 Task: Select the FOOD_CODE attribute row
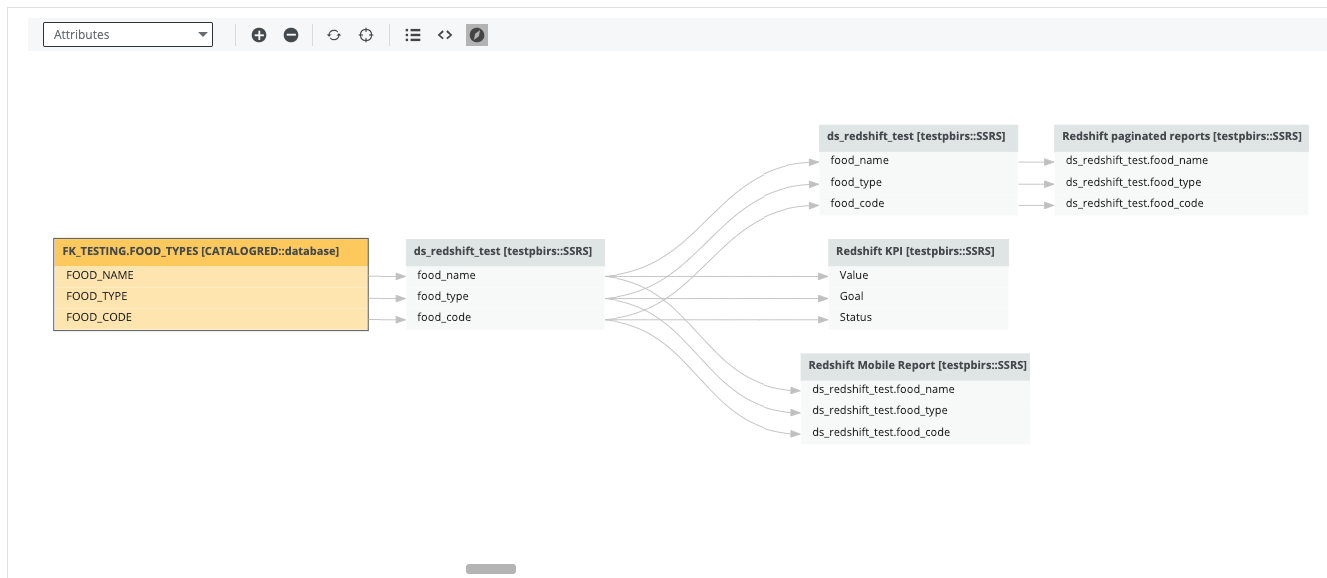pyautogui.click(x=99, y=317)
